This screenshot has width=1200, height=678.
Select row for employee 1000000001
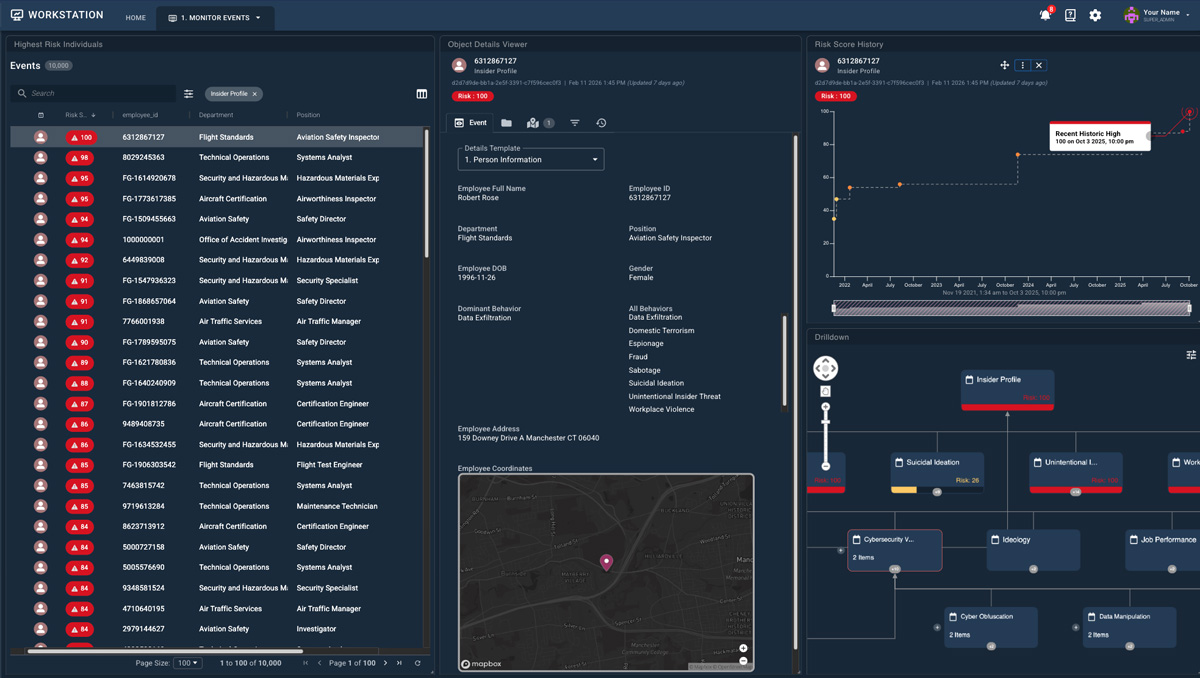(x=217, y=240)
